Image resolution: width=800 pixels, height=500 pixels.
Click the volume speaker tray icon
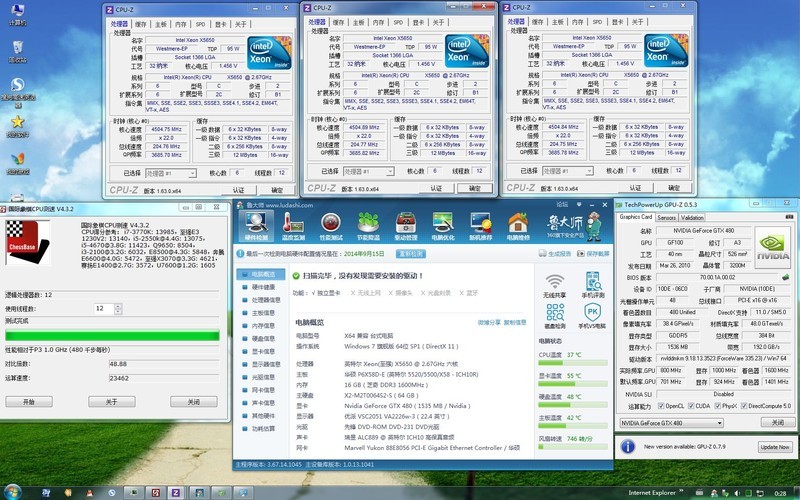tap(738, 493)
